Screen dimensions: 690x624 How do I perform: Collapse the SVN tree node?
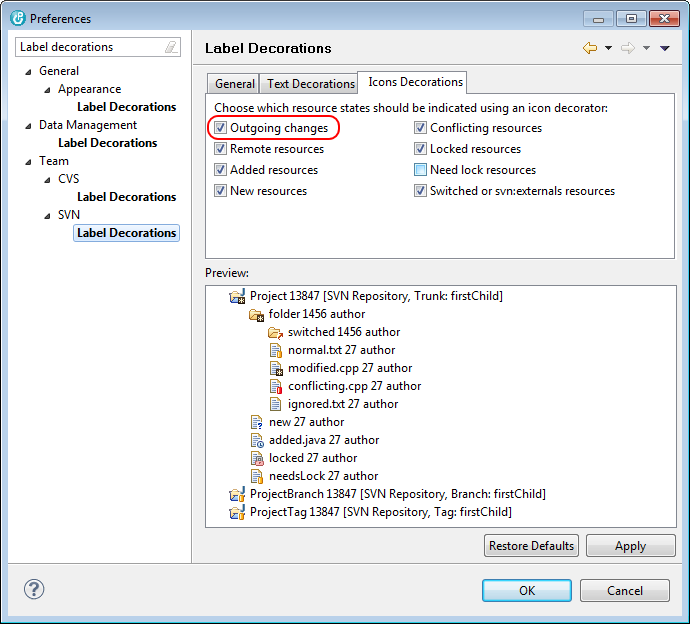[48, 216]
